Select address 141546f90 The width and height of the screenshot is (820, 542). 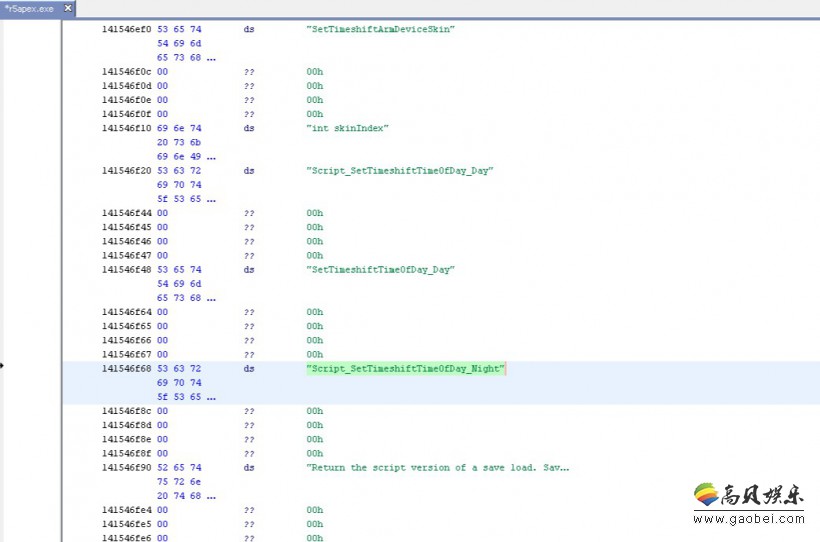pyautogui.click(x=126, y=467)
